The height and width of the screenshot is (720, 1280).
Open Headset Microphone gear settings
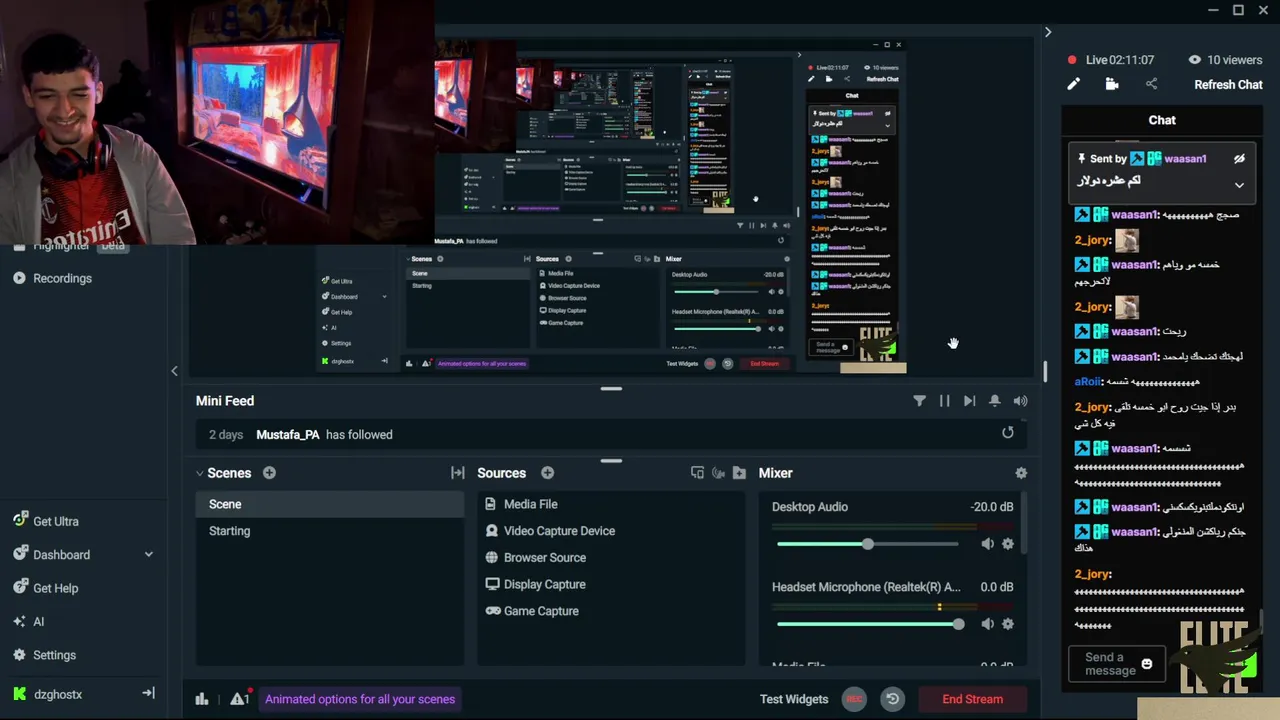(x=1007, y=624)
